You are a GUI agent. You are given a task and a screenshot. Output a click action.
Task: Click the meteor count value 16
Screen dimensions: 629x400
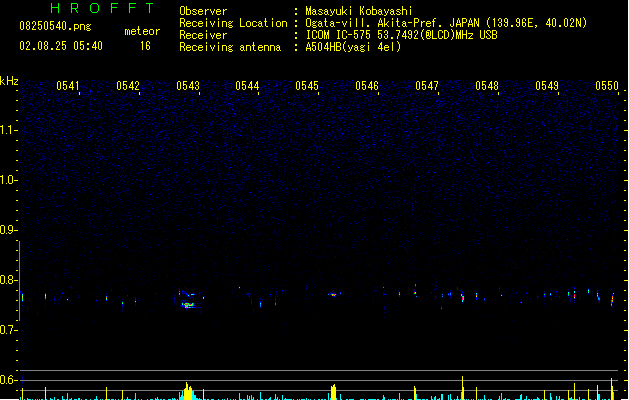(x=145, y=46)
